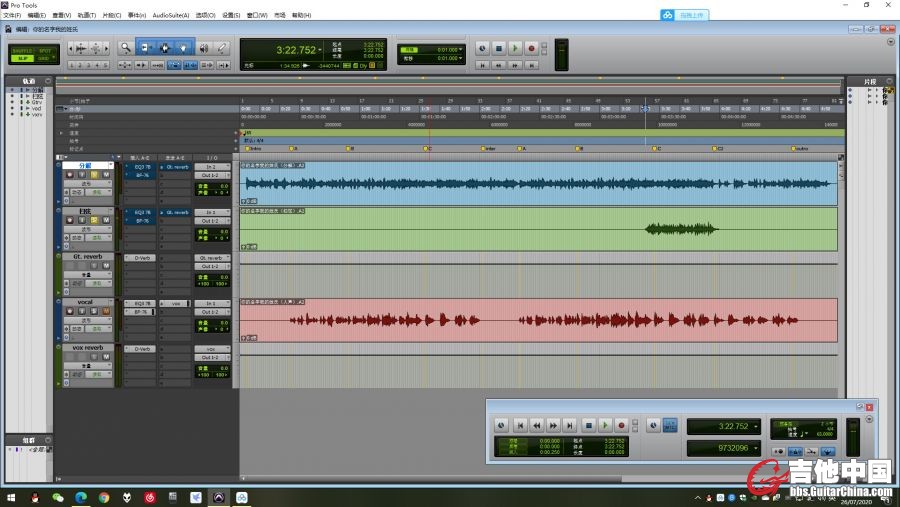Image resolution: width=900 pixels, height=507 pixels.
Task: Open the 文件(F) file menu
Action: [12, 15]
